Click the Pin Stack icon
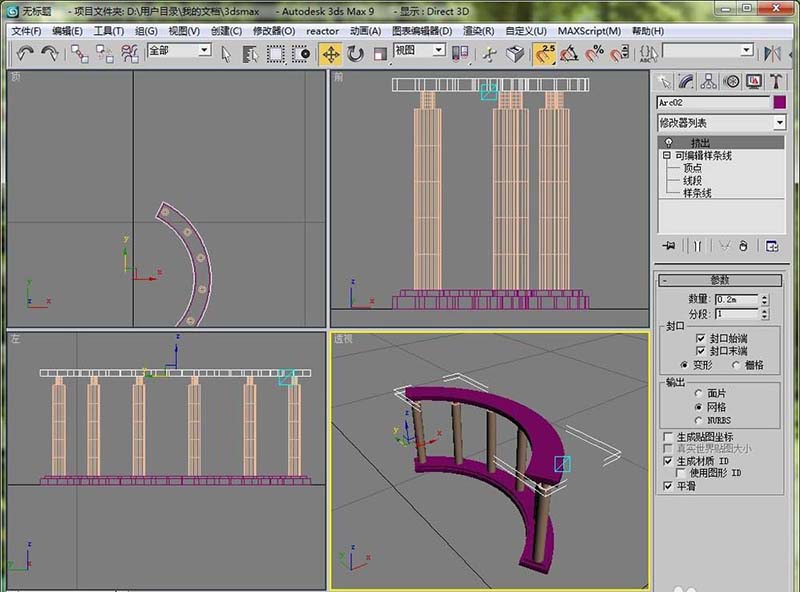This screenshot has height=592, width=800. 669,246
